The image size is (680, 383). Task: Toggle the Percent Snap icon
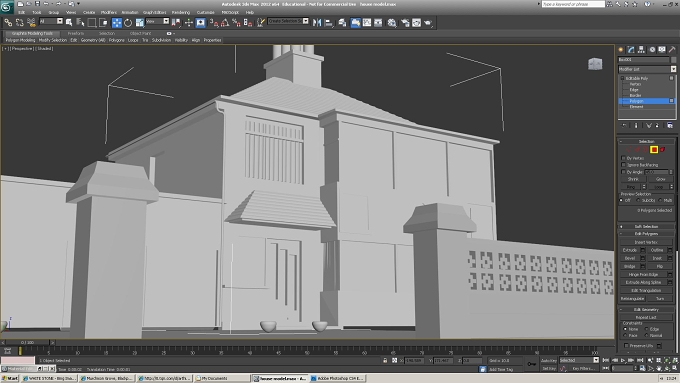(x=236, y=23)
